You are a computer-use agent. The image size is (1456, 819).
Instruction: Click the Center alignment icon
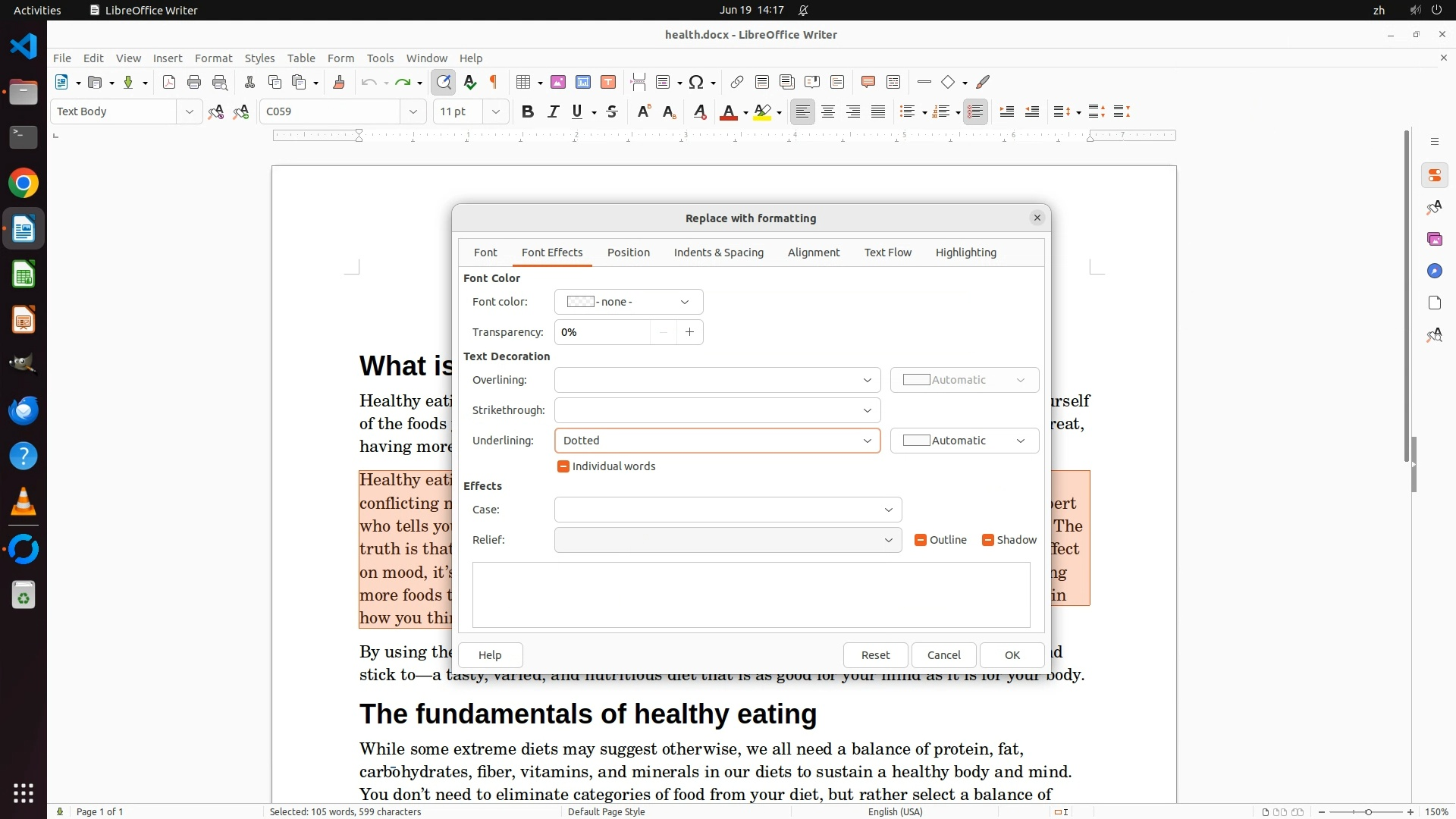(x=828, y=112)
